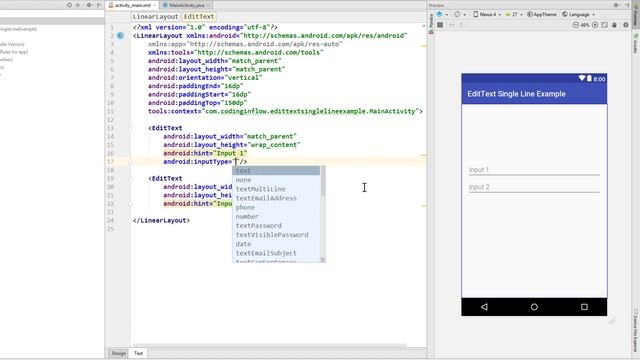
Task: Click the Input 1 field in the preview
Action: (534, 170)
